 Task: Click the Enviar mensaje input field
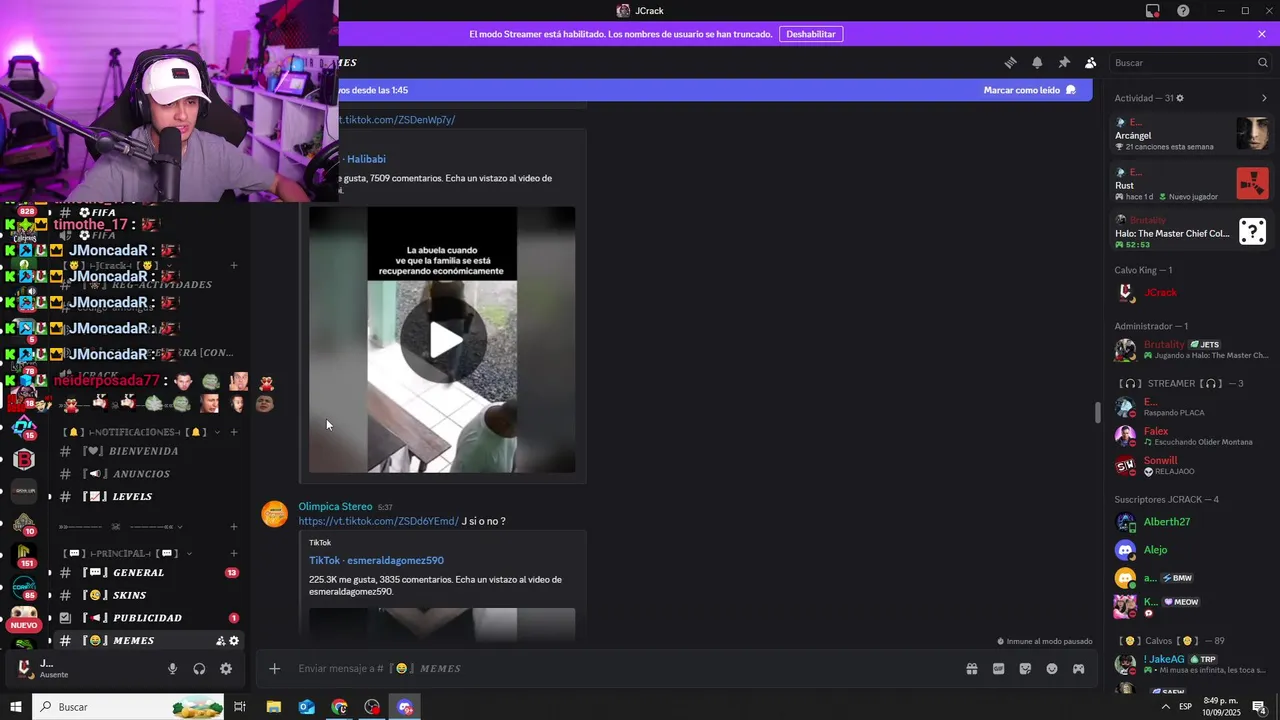pos(620,669)
